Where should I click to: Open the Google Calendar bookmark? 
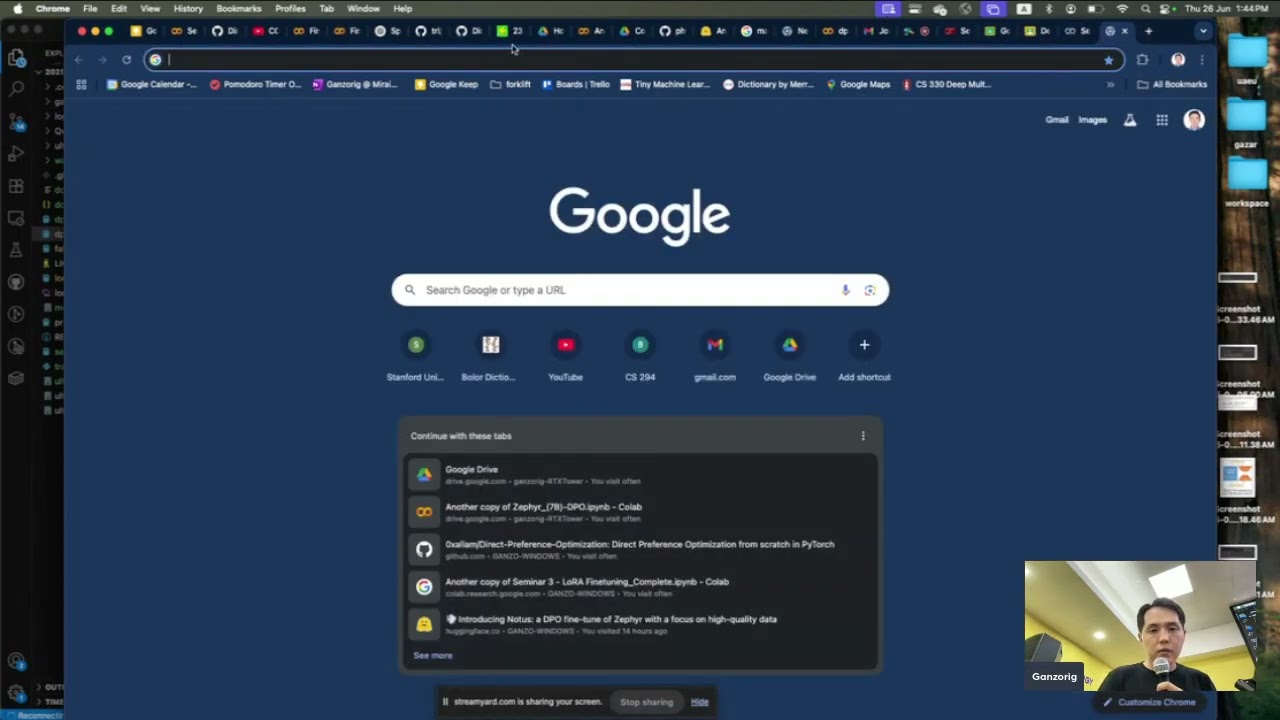(x=152, y=84)
